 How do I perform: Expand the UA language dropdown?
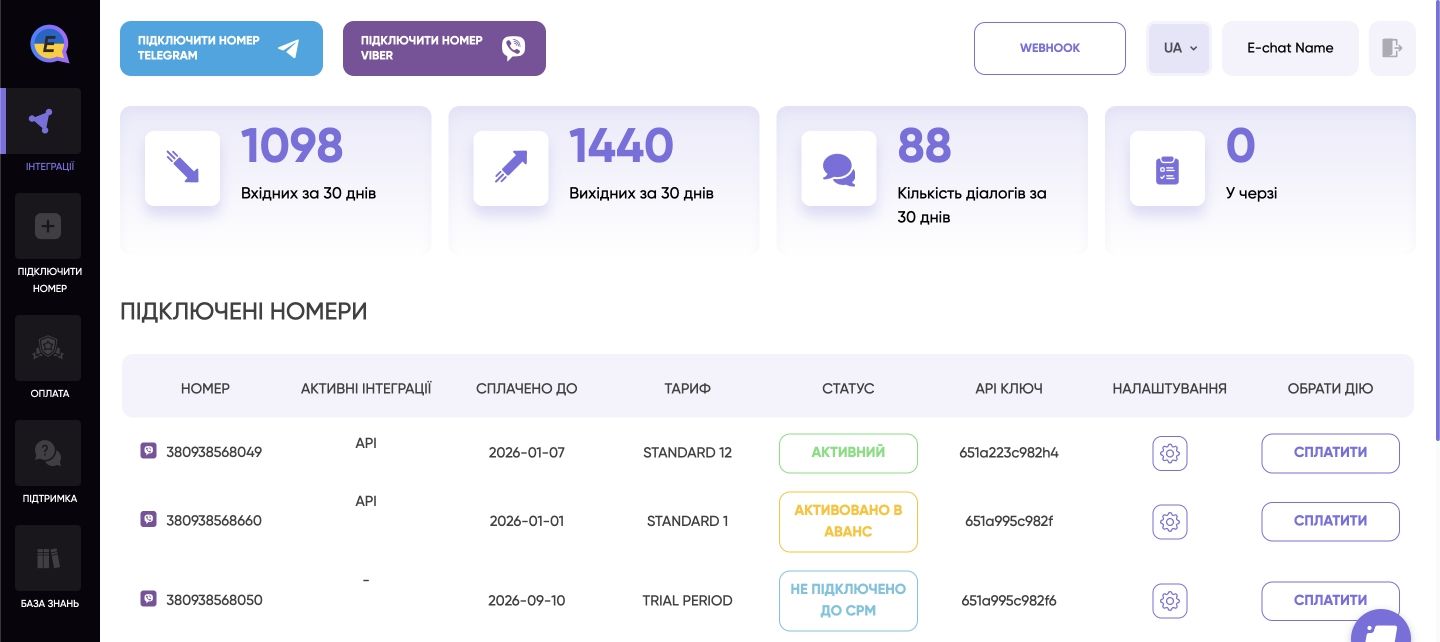[x=1180, y=48]
